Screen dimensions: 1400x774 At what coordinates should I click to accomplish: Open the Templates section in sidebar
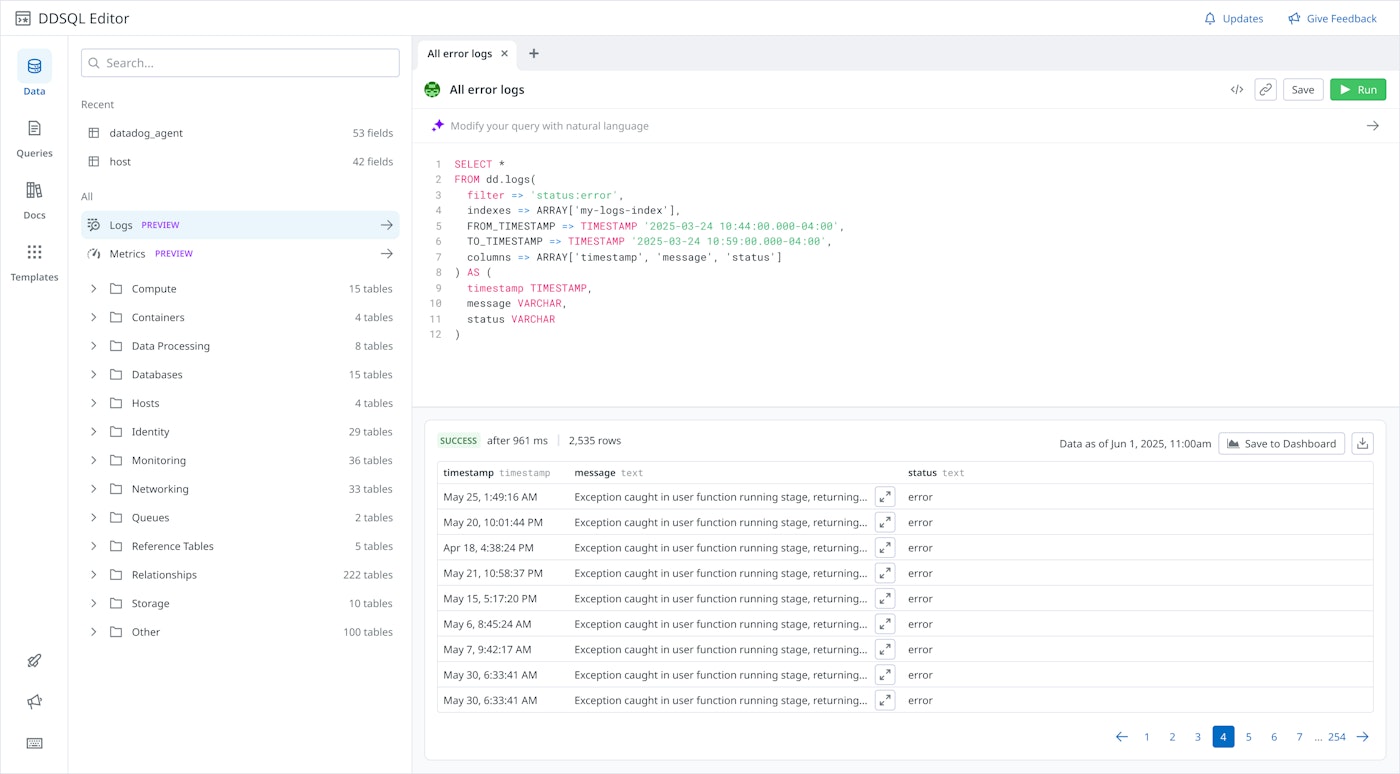pos(34,262)
